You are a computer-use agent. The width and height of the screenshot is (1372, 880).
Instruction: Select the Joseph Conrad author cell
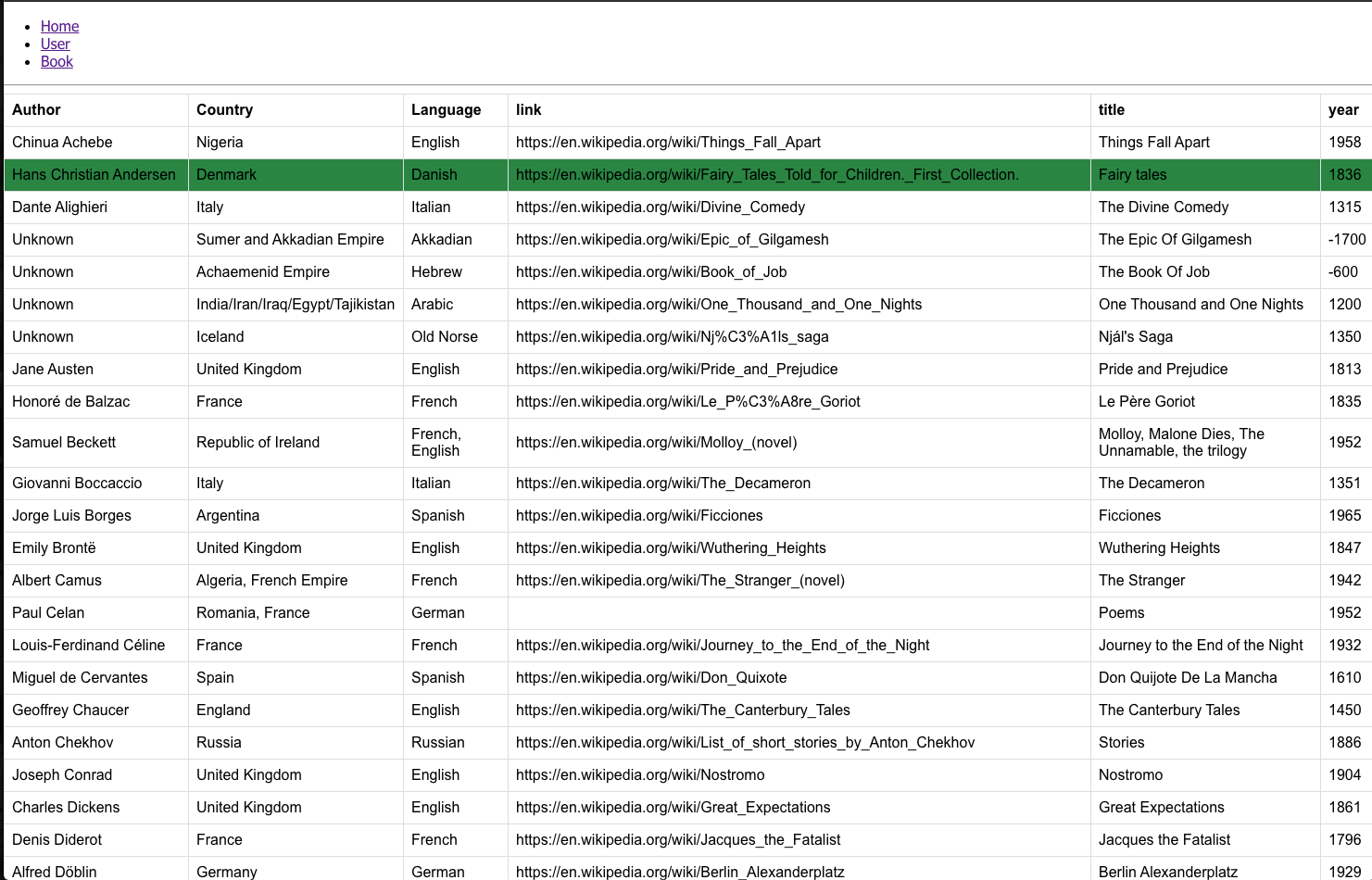96,775
